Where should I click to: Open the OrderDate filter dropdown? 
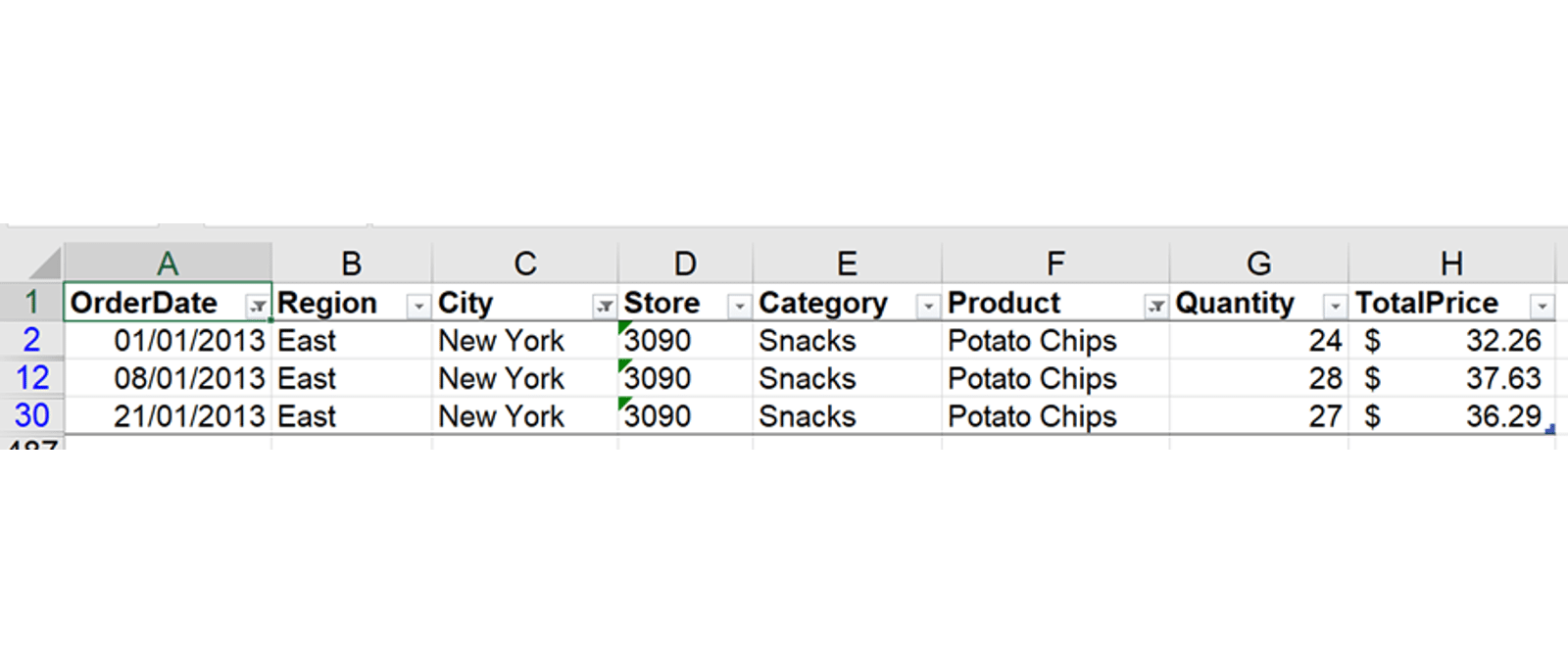pos(257,307)
